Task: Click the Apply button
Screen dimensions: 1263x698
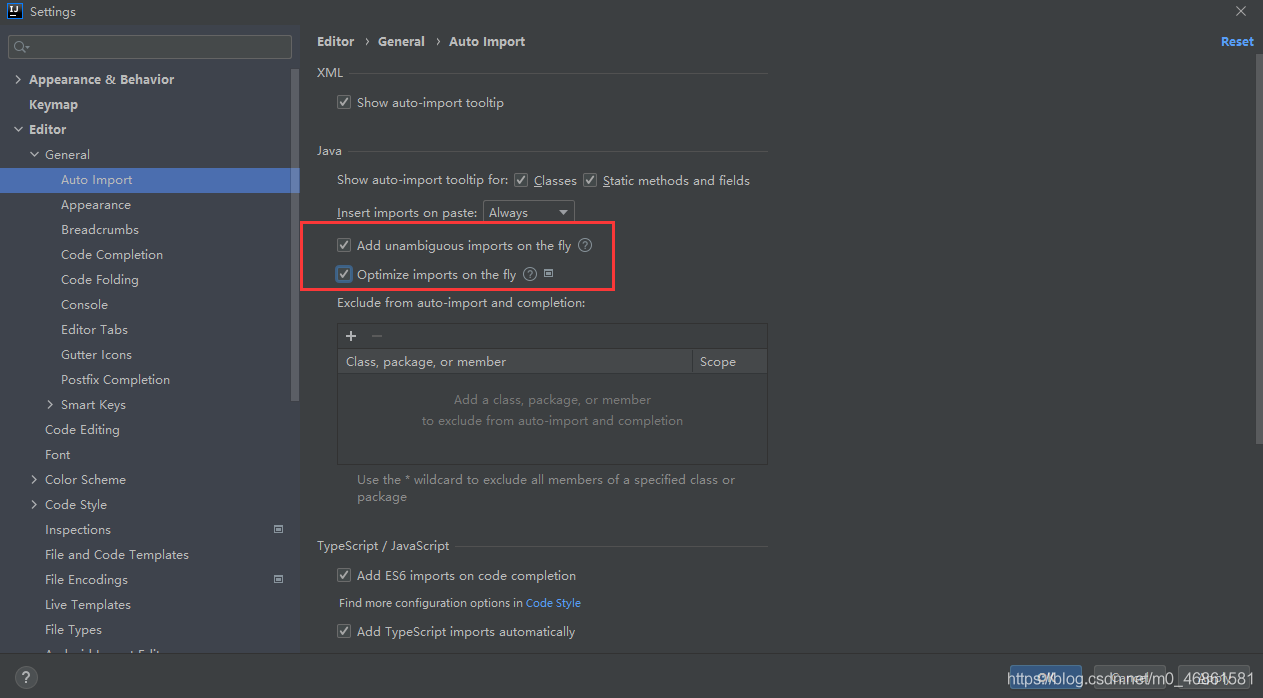Action: click(x=1214, y=678)
